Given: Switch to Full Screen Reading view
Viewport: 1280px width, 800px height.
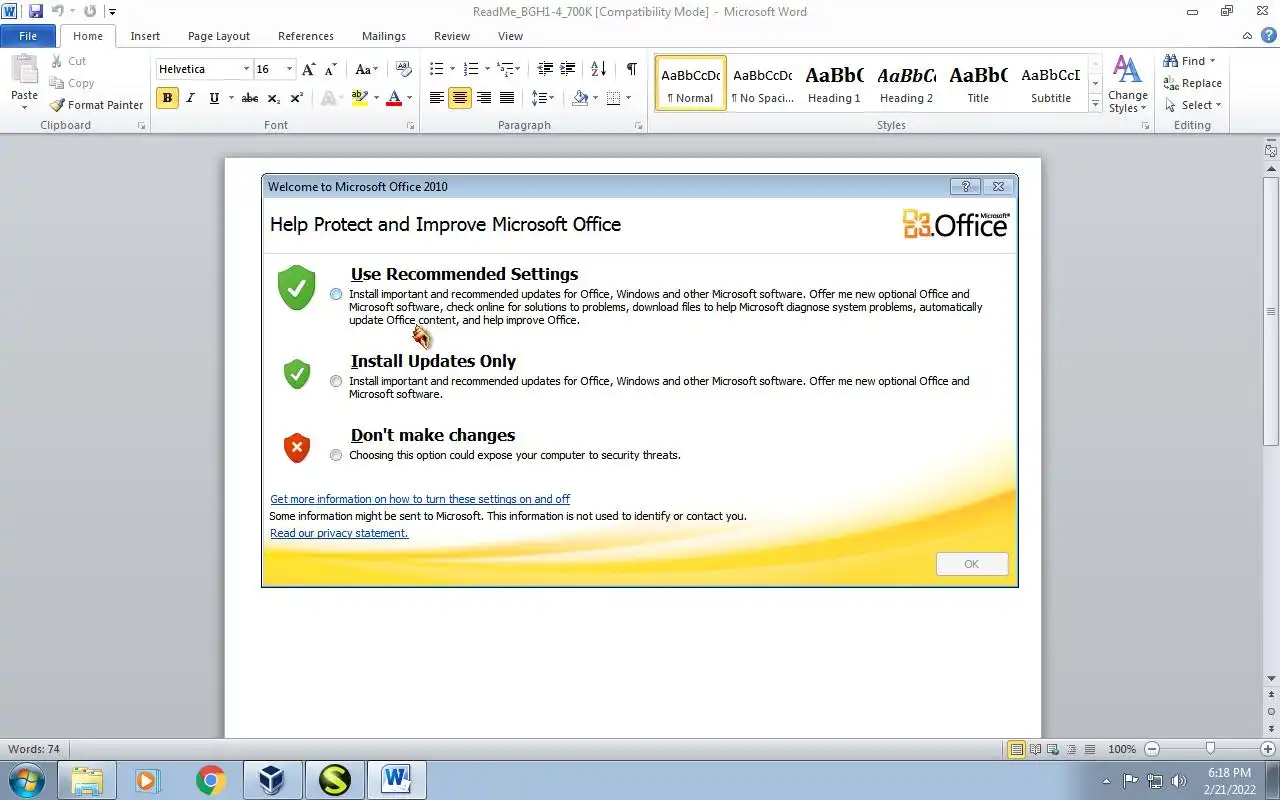Looking at the screenshot, I should tap(1035, 749).
